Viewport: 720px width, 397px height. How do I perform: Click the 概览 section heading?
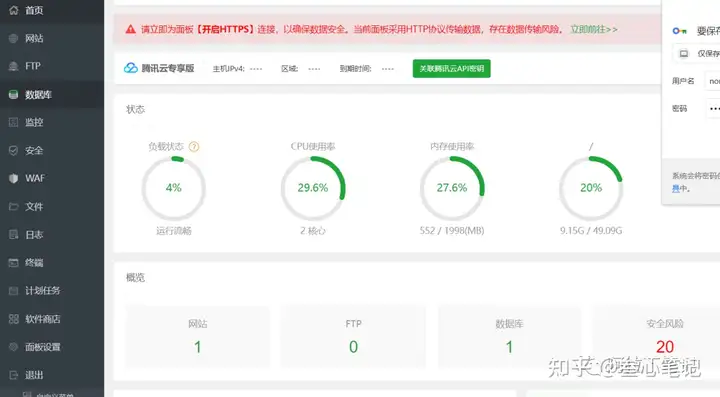tap(135, 277)
